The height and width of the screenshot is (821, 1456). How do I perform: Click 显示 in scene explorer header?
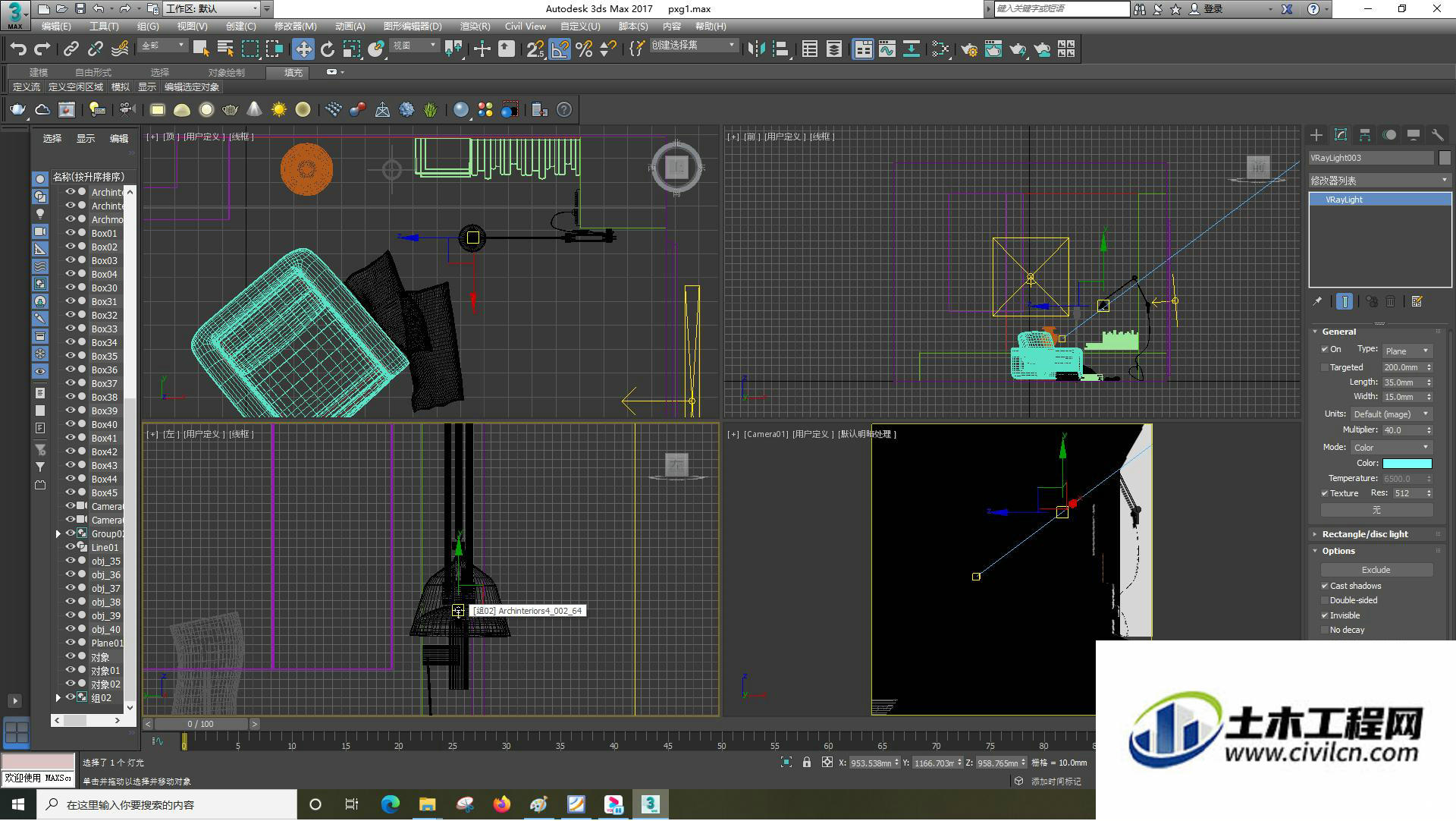85,139
